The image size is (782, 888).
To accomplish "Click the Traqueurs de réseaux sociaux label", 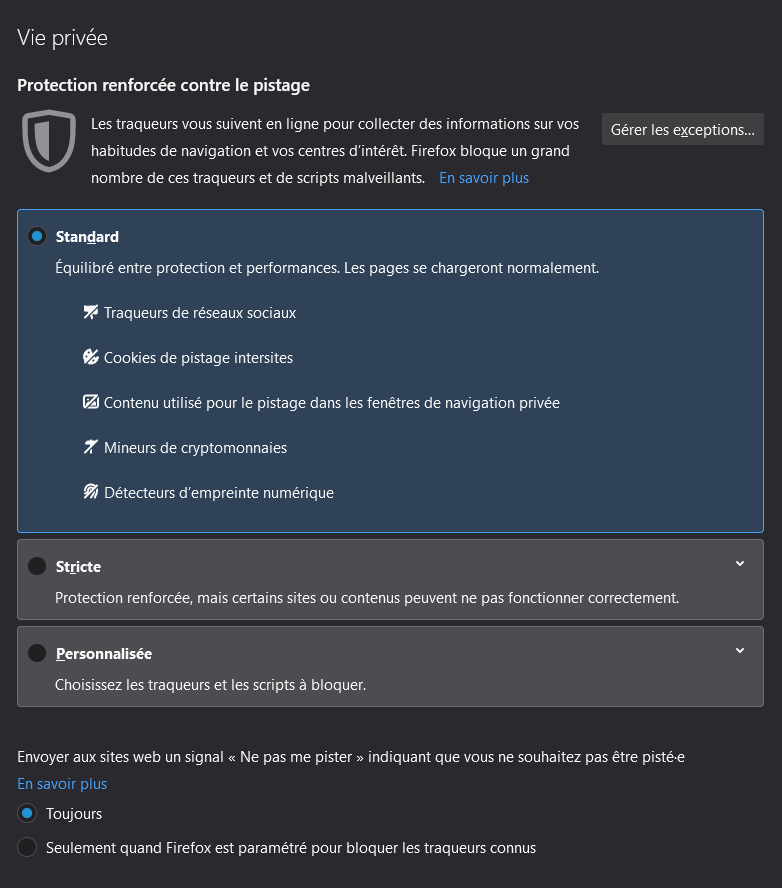I will [x=200, y=313].
